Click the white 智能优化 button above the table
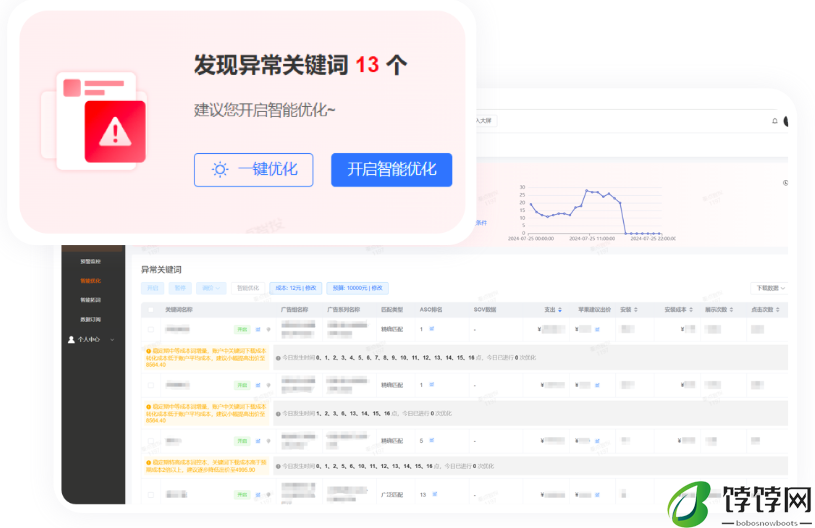 (248, 288)
